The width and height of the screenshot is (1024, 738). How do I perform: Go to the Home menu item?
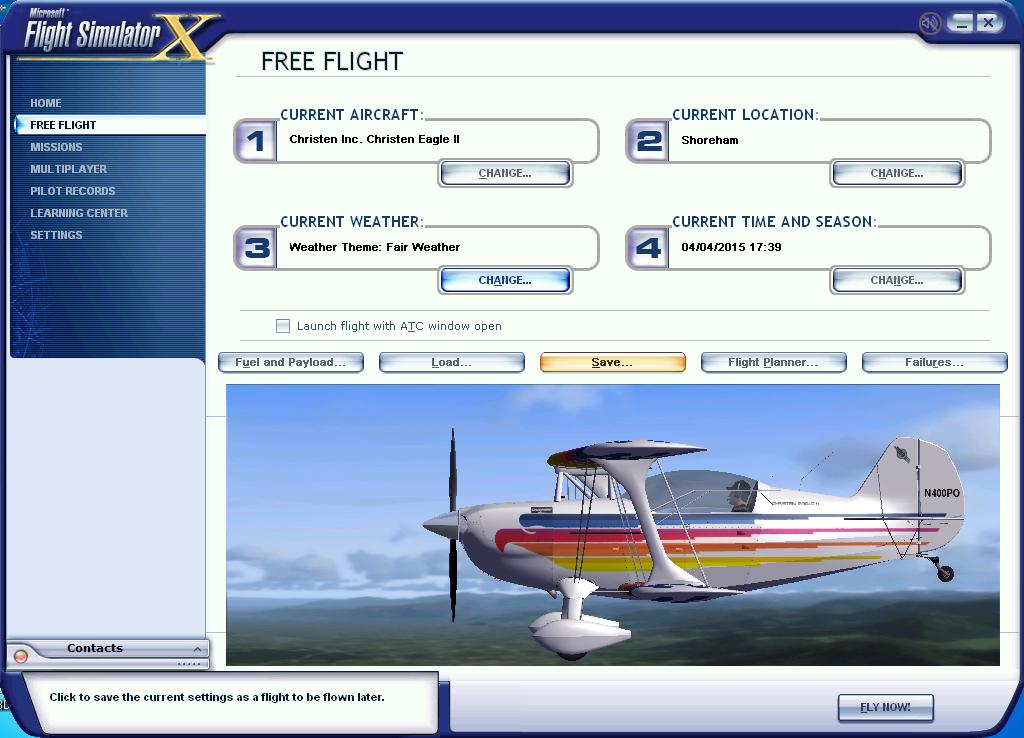point(46,103)
